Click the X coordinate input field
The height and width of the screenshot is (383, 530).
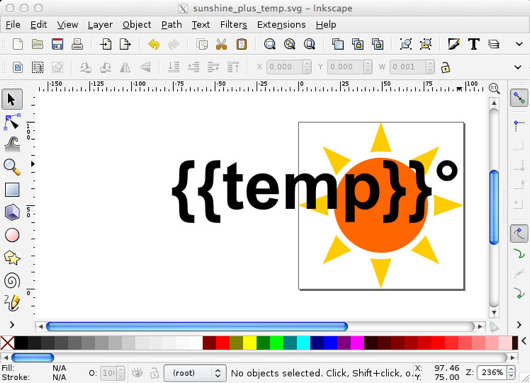pyautogui.click(x=285, y=67)
